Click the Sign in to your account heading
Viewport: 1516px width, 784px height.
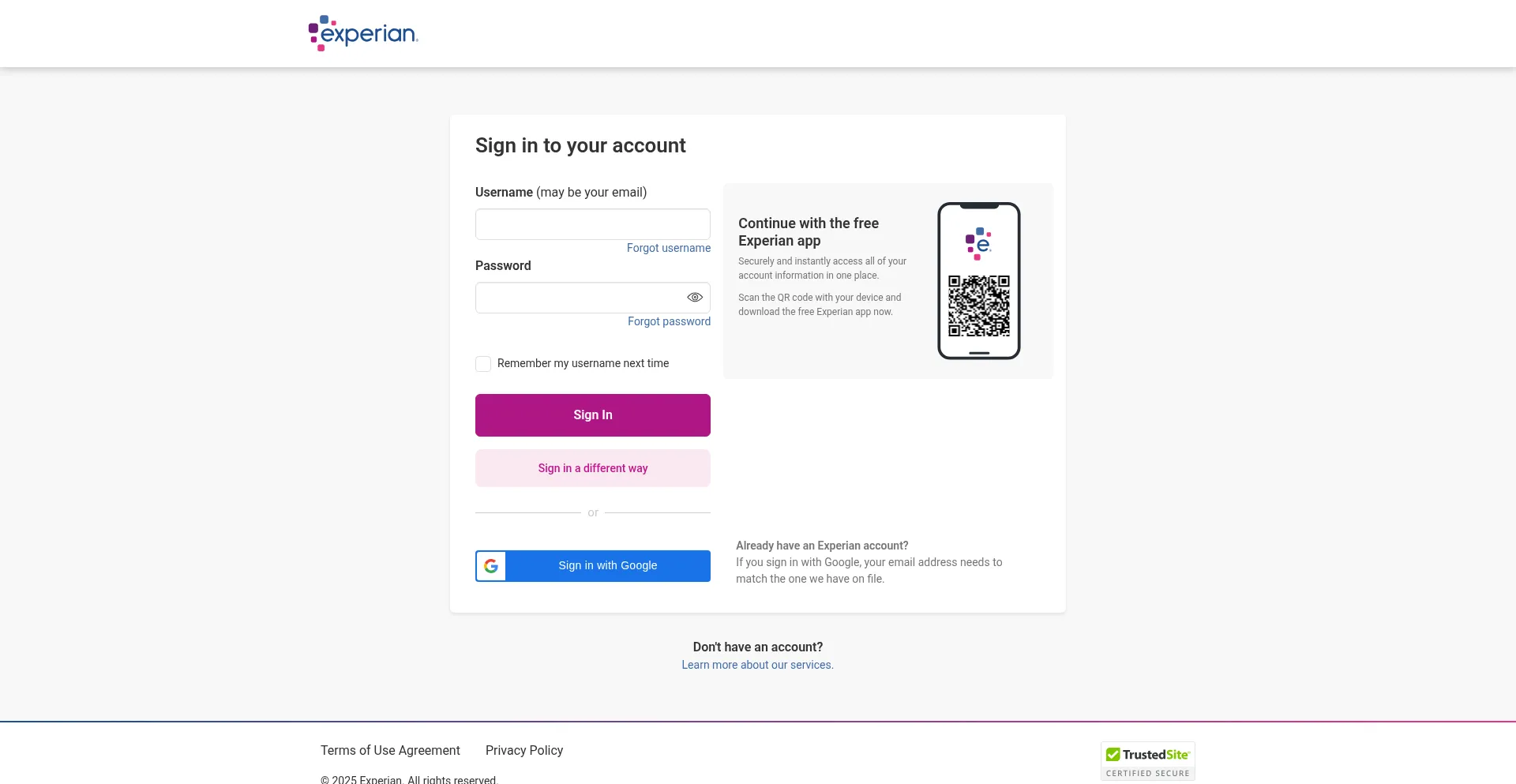coord(580,145)
